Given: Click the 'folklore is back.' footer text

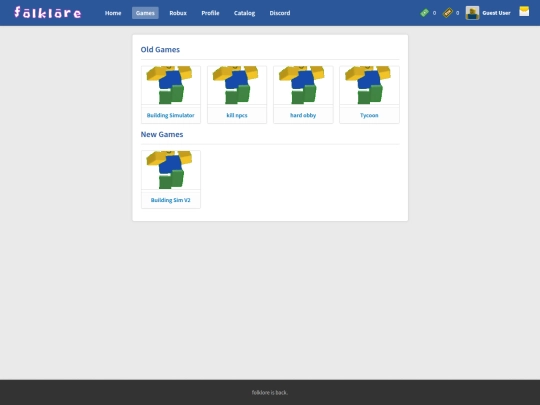Looking at the screenshot, I should click(270, 393).
